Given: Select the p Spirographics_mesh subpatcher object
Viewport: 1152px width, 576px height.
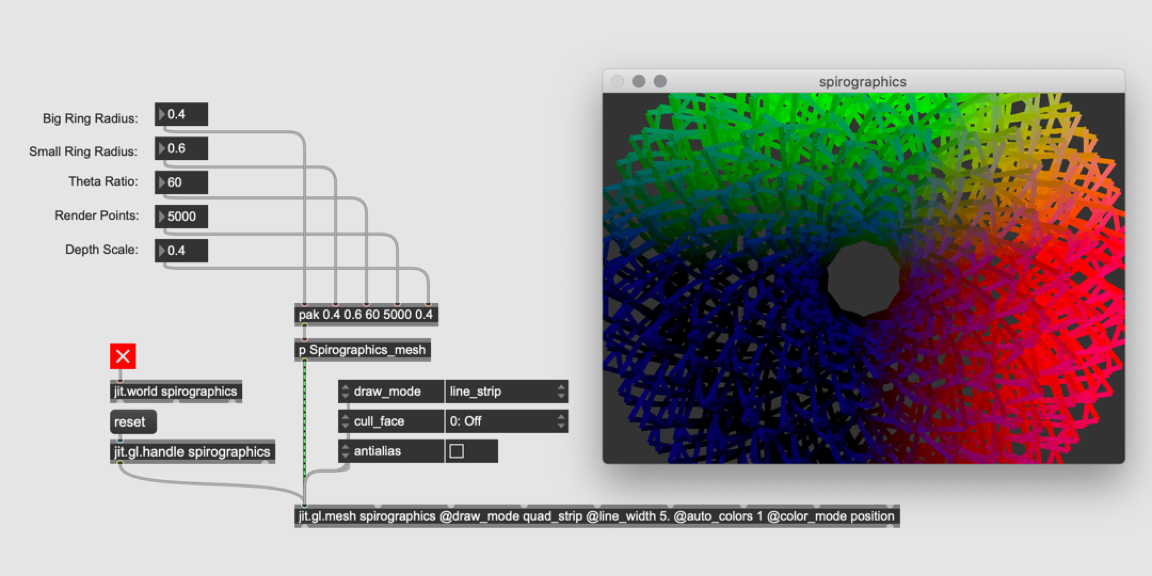Looking at the screenshot, I should click(362, 350).
